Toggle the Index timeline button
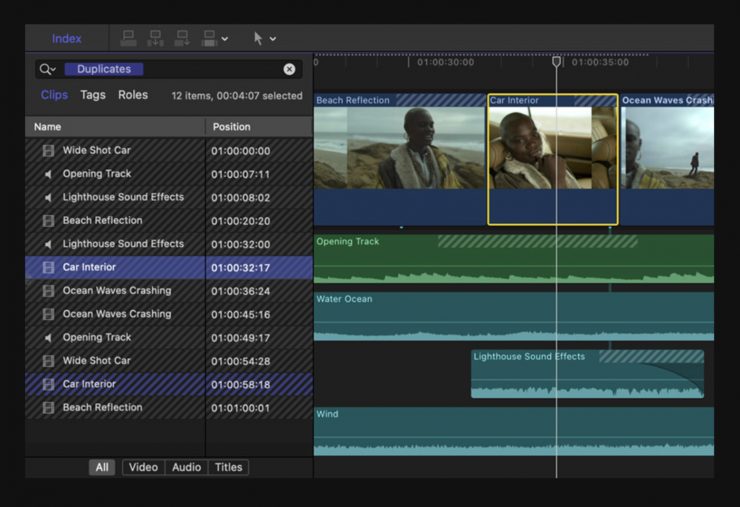This screenshot has height=507, width=740. click(x=67, y=38)
